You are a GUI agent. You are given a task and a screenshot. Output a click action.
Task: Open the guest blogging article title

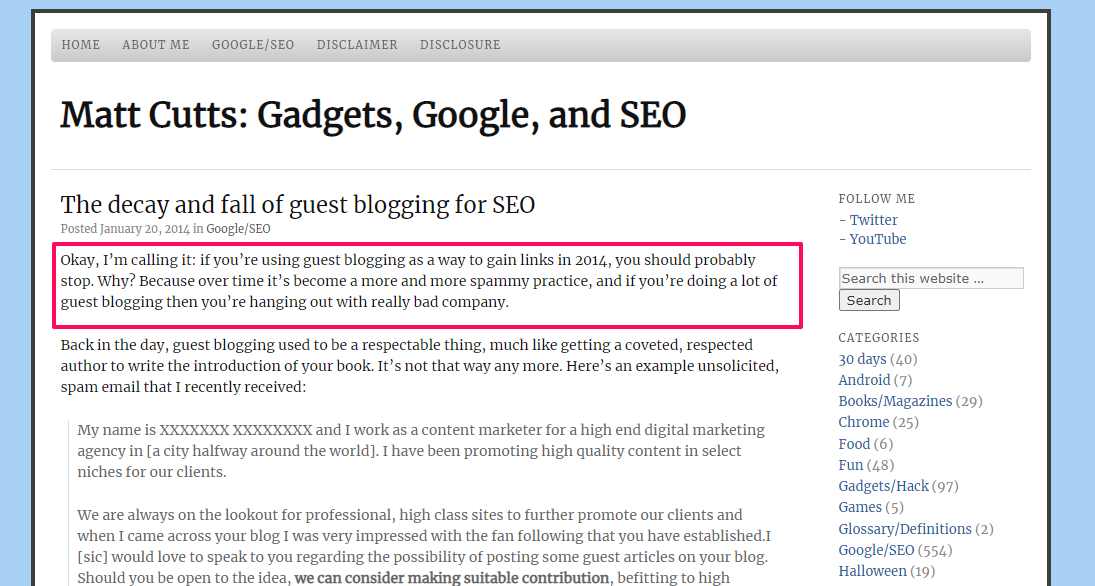tap(298, 205)
